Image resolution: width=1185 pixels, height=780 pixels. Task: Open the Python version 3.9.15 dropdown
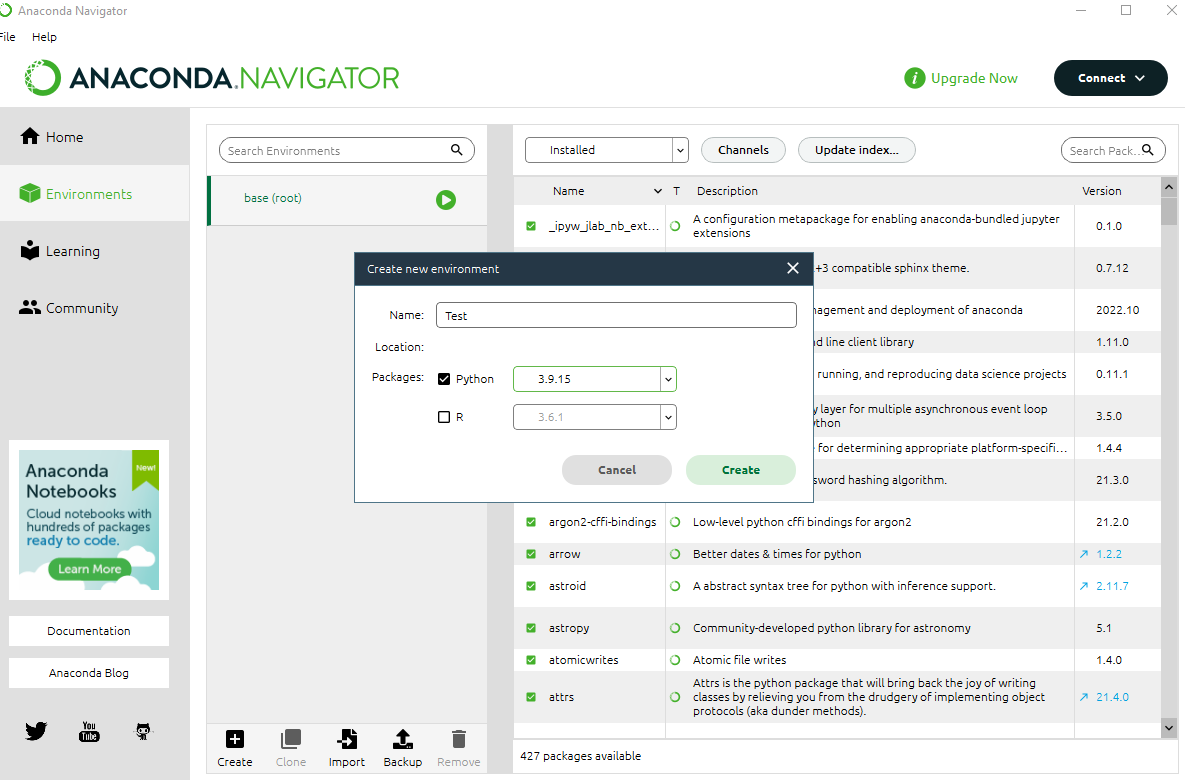pos(595,379)
